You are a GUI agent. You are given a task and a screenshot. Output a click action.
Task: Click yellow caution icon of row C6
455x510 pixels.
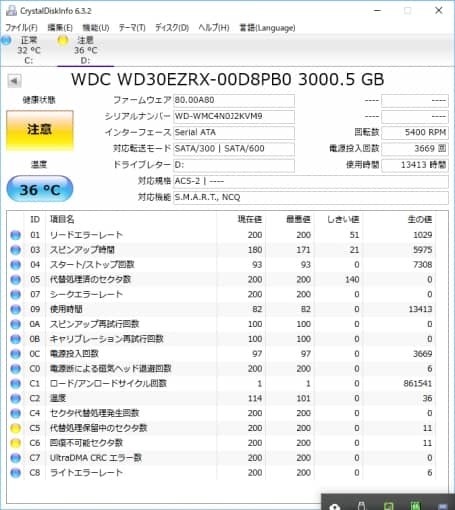pos(15,443)
